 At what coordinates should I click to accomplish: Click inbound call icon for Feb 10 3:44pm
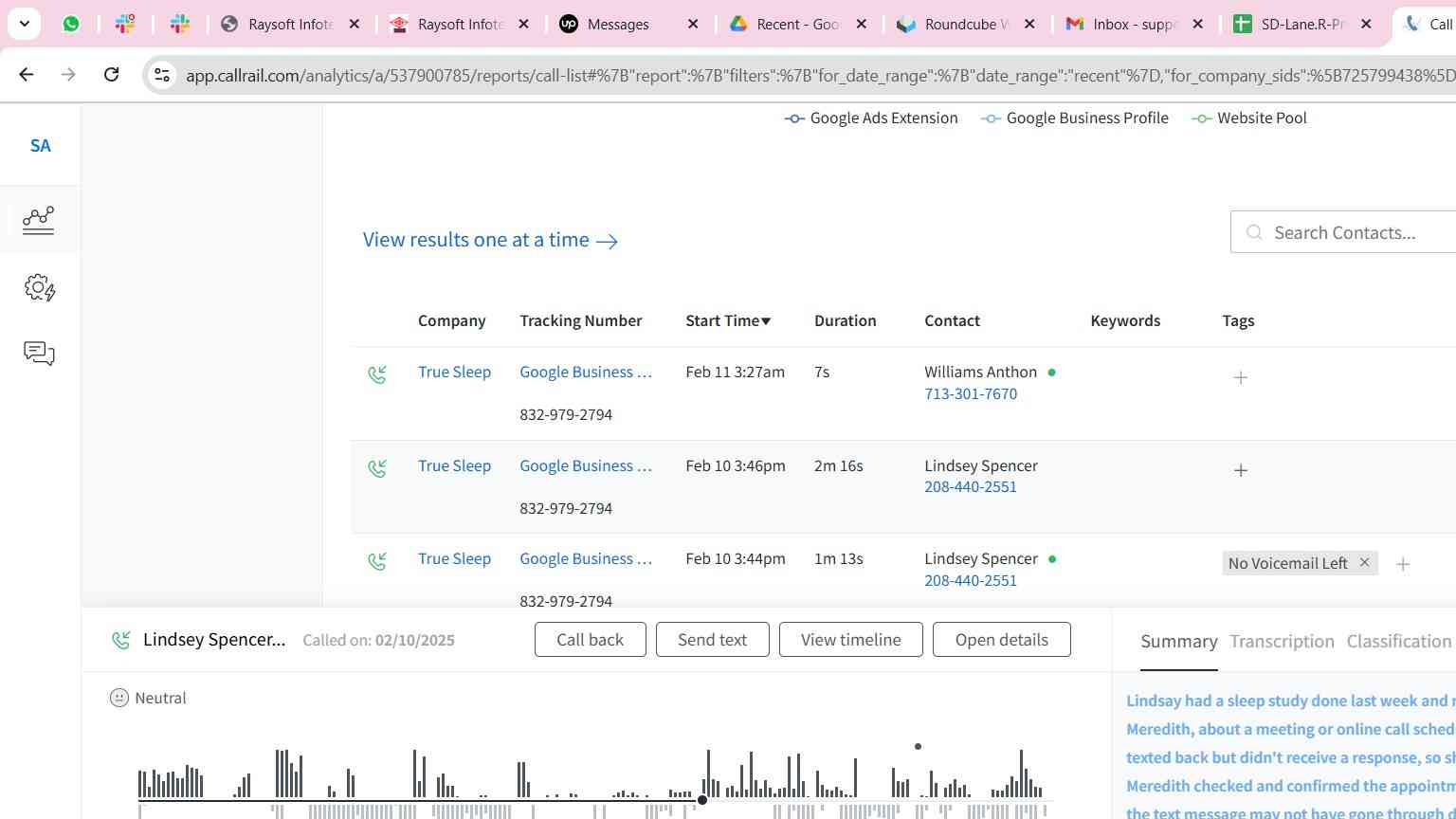[x=377, y=561]
